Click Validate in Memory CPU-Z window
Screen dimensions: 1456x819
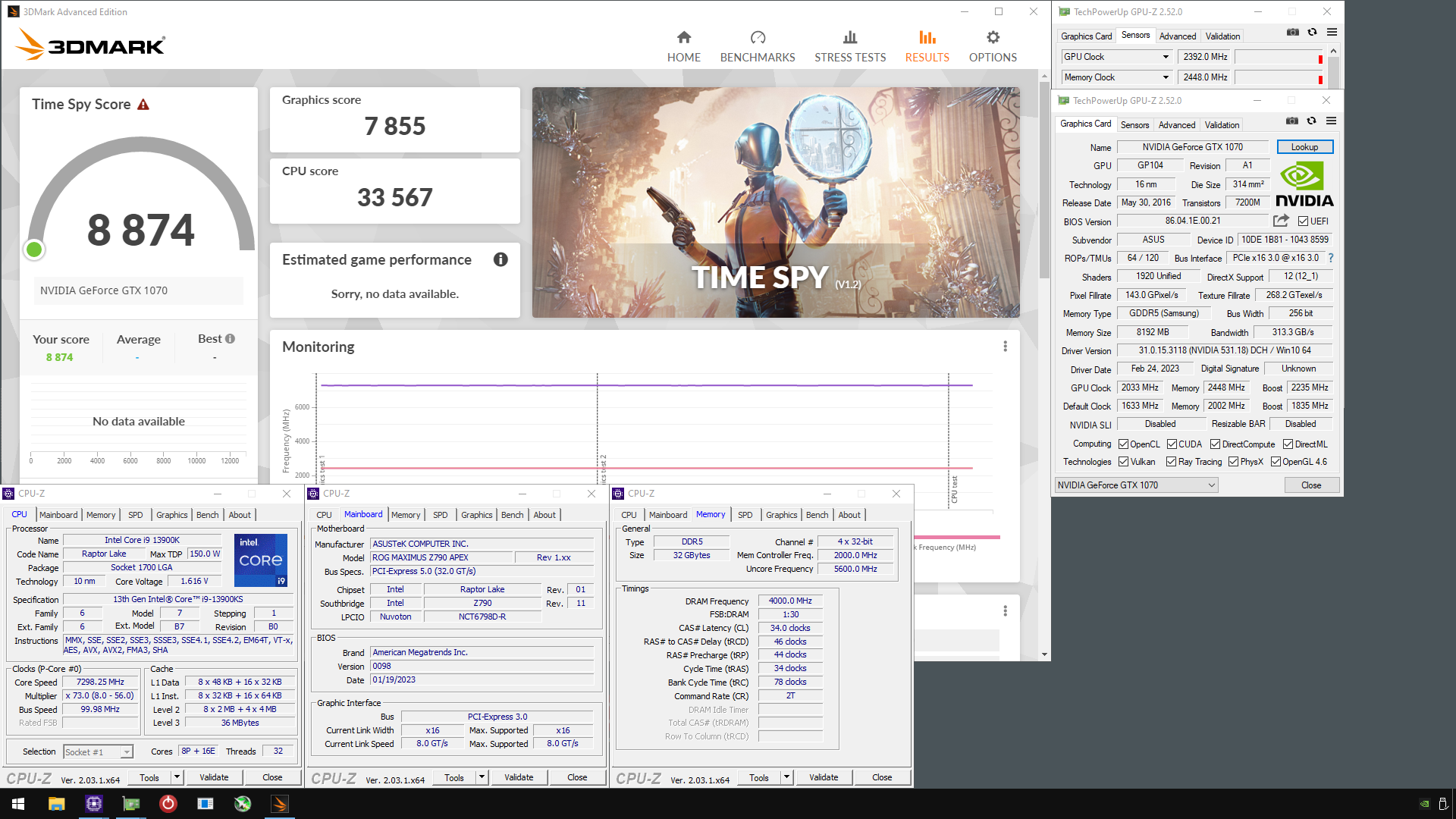(824, 777)
